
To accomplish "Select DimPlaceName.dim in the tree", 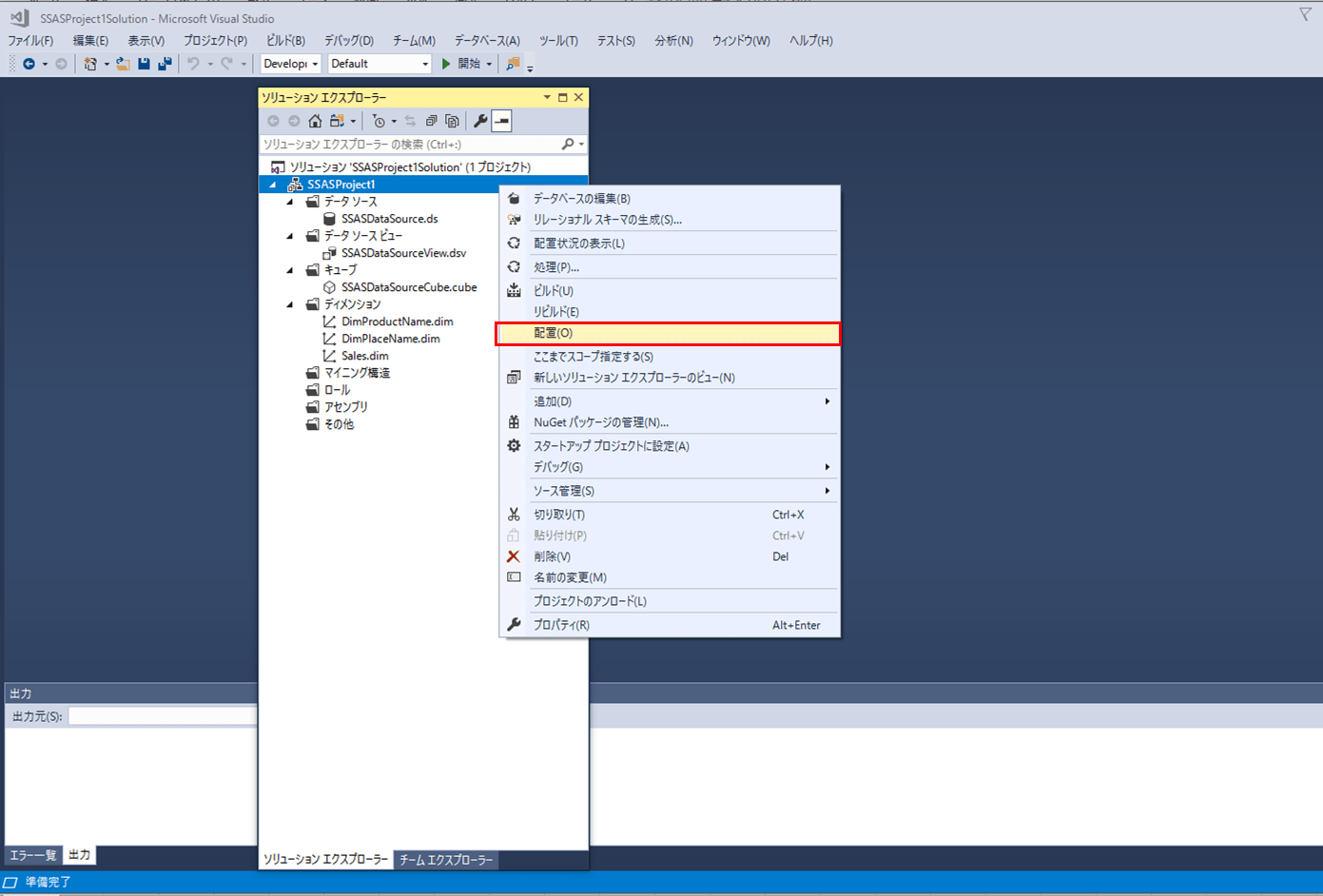I will click(391, 339).
